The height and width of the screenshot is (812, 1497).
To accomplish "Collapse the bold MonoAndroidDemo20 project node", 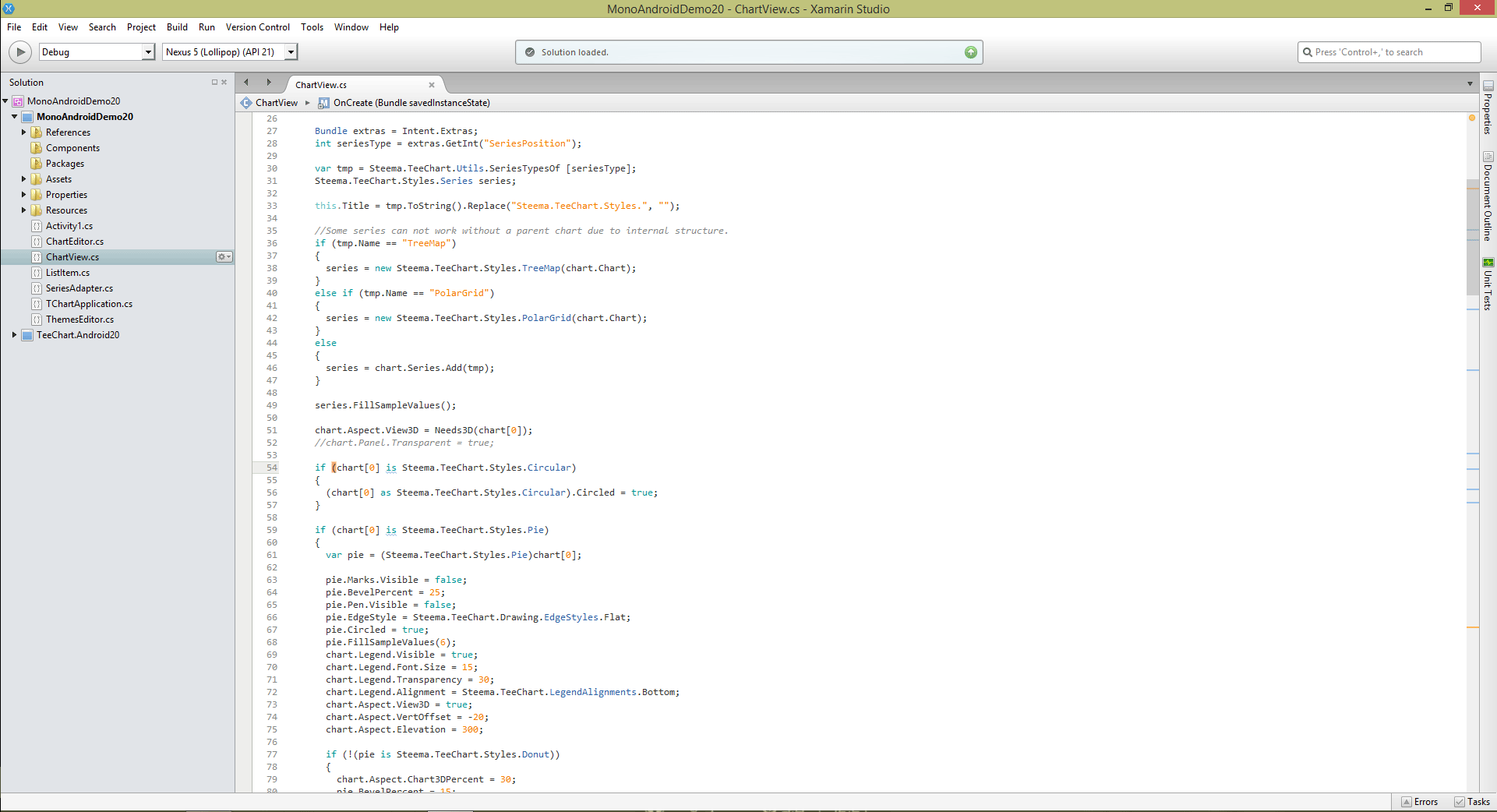I will 14,117.
